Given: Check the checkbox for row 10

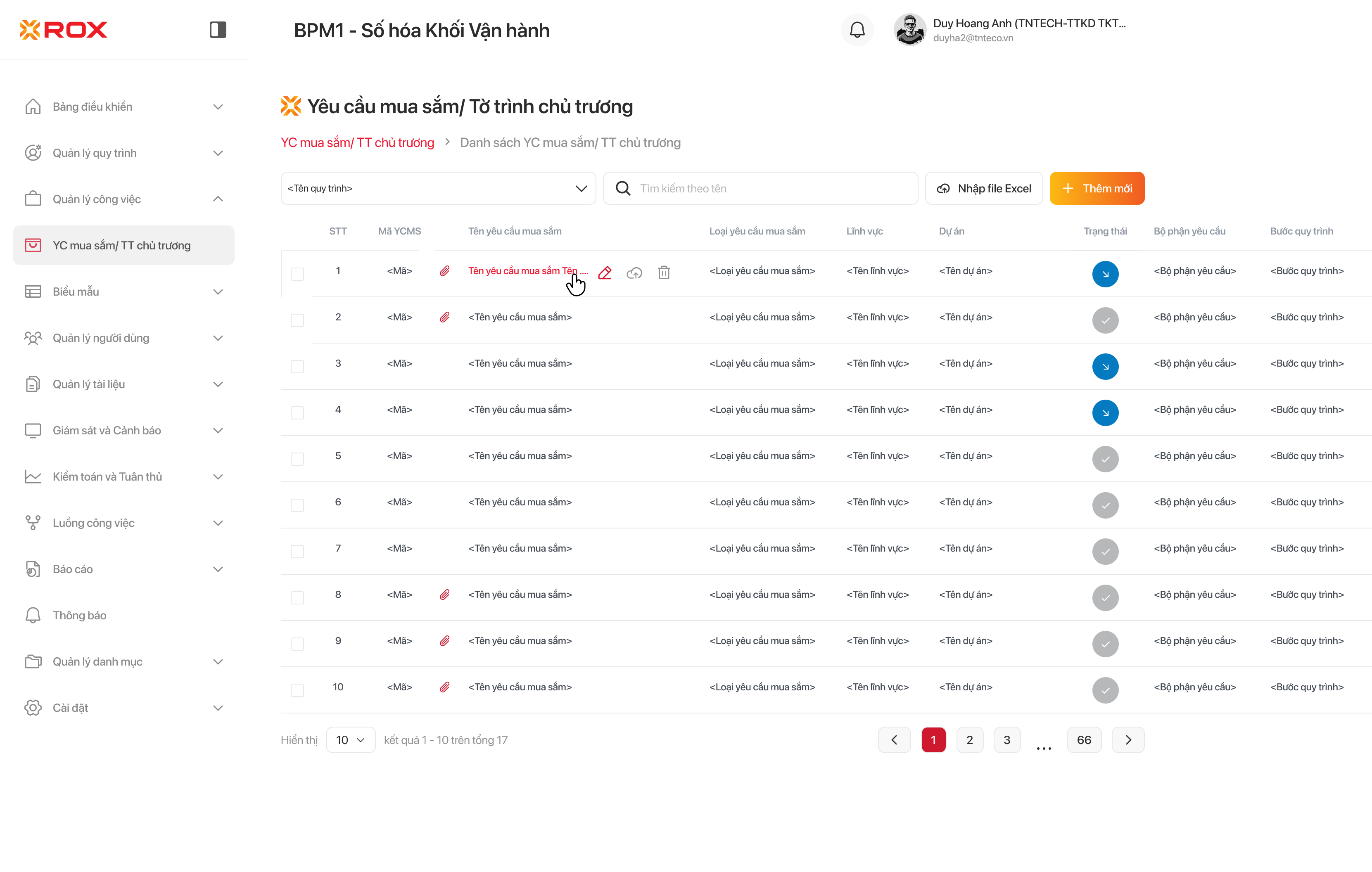Looking at the screenshot, I should pos(297,690).
